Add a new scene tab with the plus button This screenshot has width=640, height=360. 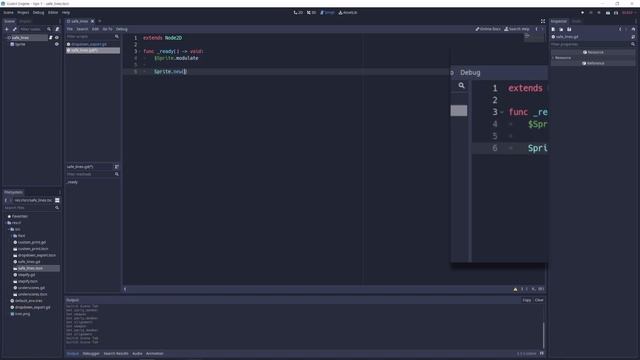(100, 21)
